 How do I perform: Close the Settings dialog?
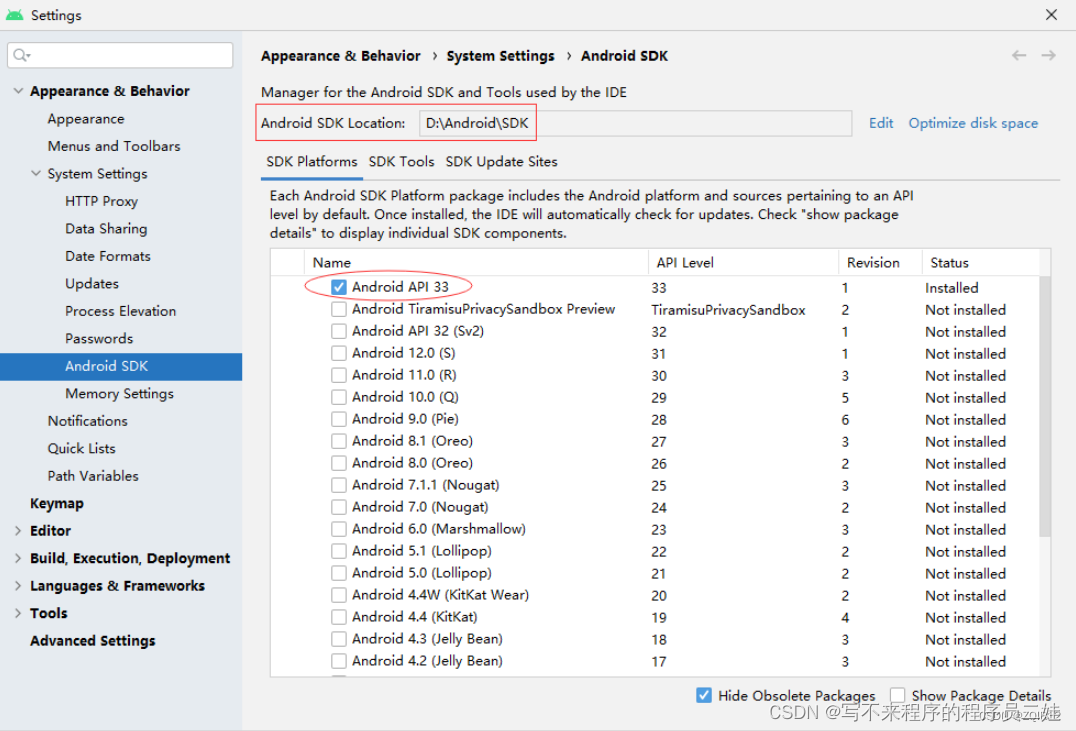(x=1051, y=14)
